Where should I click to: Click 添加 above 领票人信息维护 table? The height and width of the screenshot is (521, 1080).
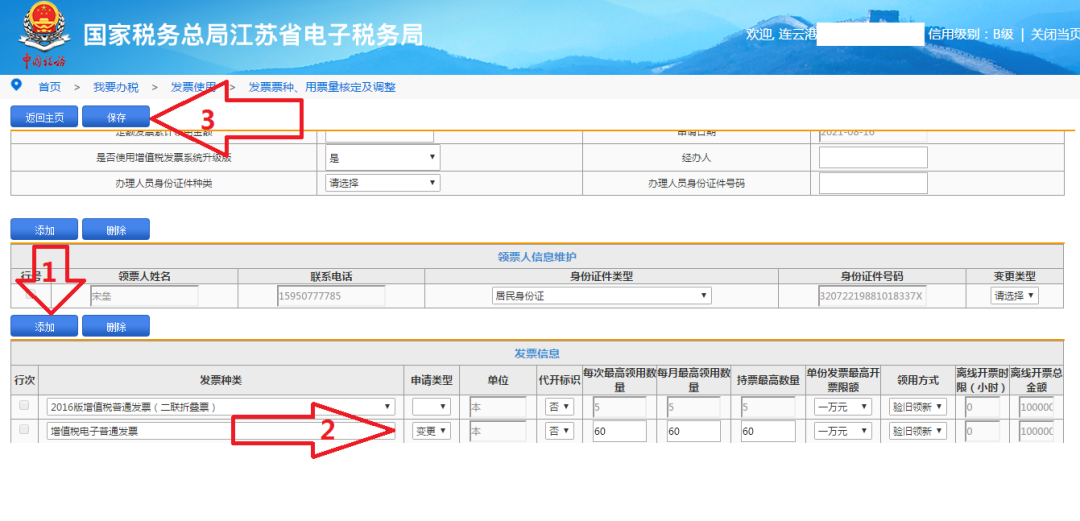45,230
